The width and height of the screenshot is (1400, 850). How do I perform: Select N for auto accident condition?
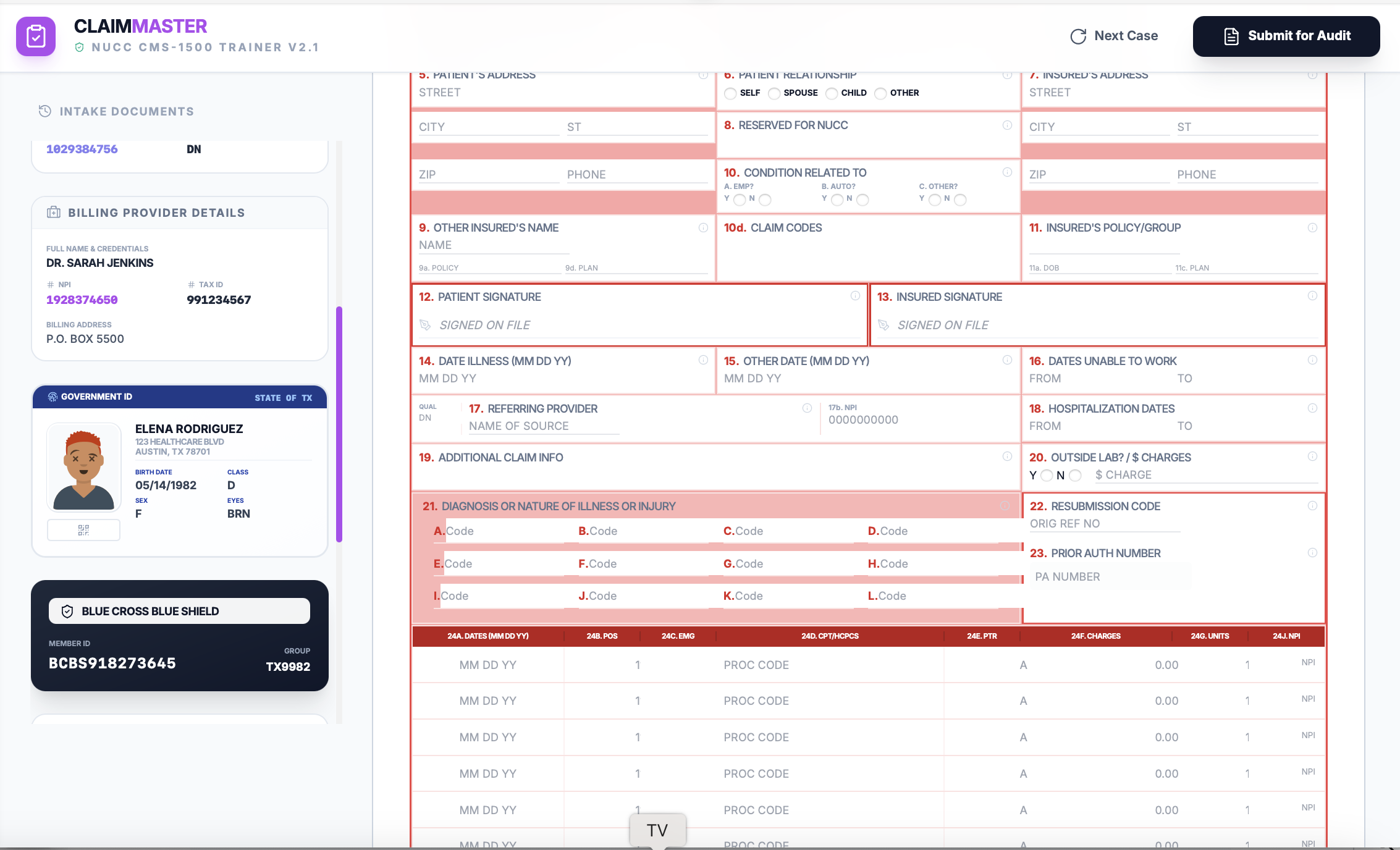click(x=863, y=200)
